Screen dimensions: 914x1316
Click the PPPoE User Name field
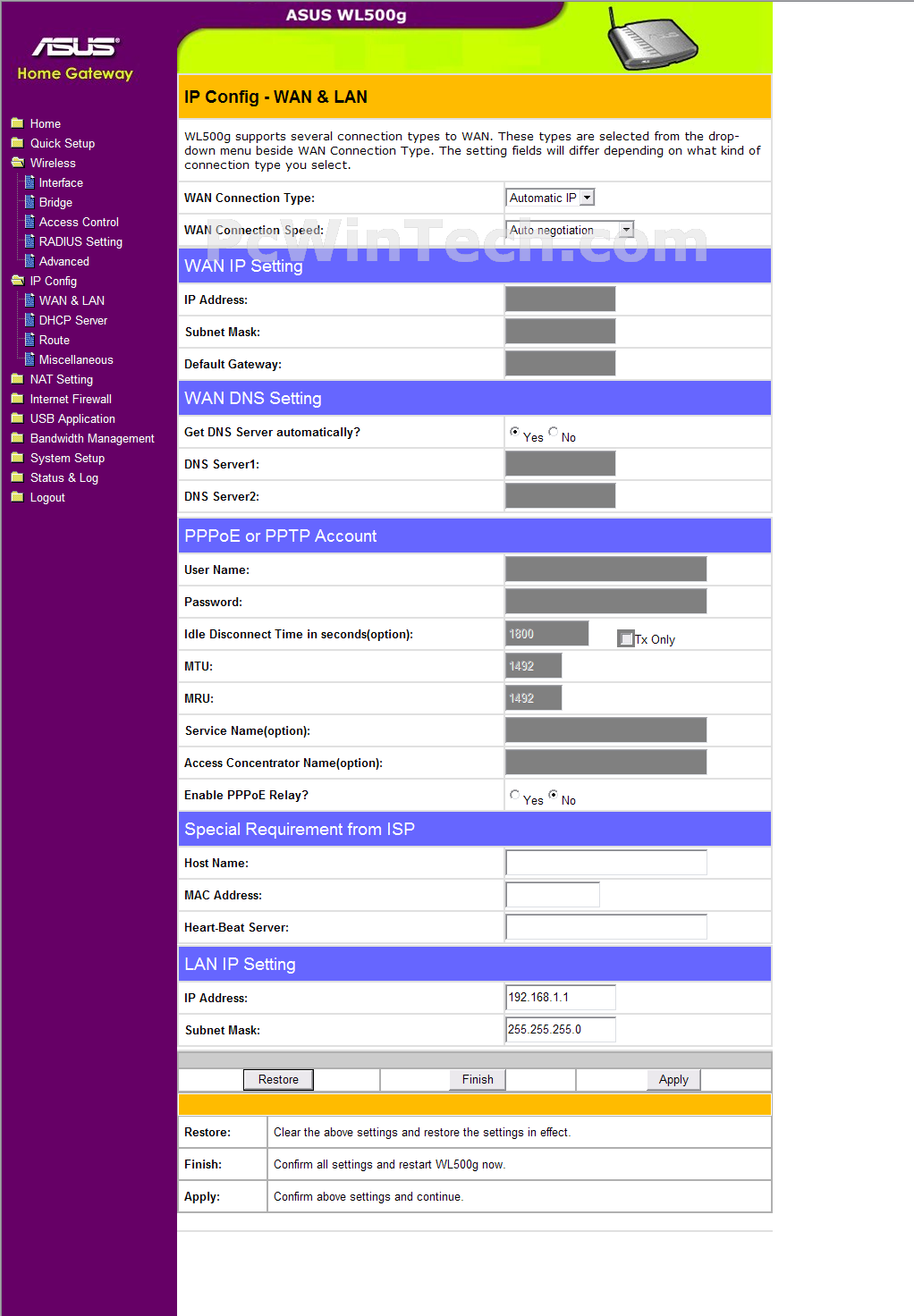coord(606,569)
